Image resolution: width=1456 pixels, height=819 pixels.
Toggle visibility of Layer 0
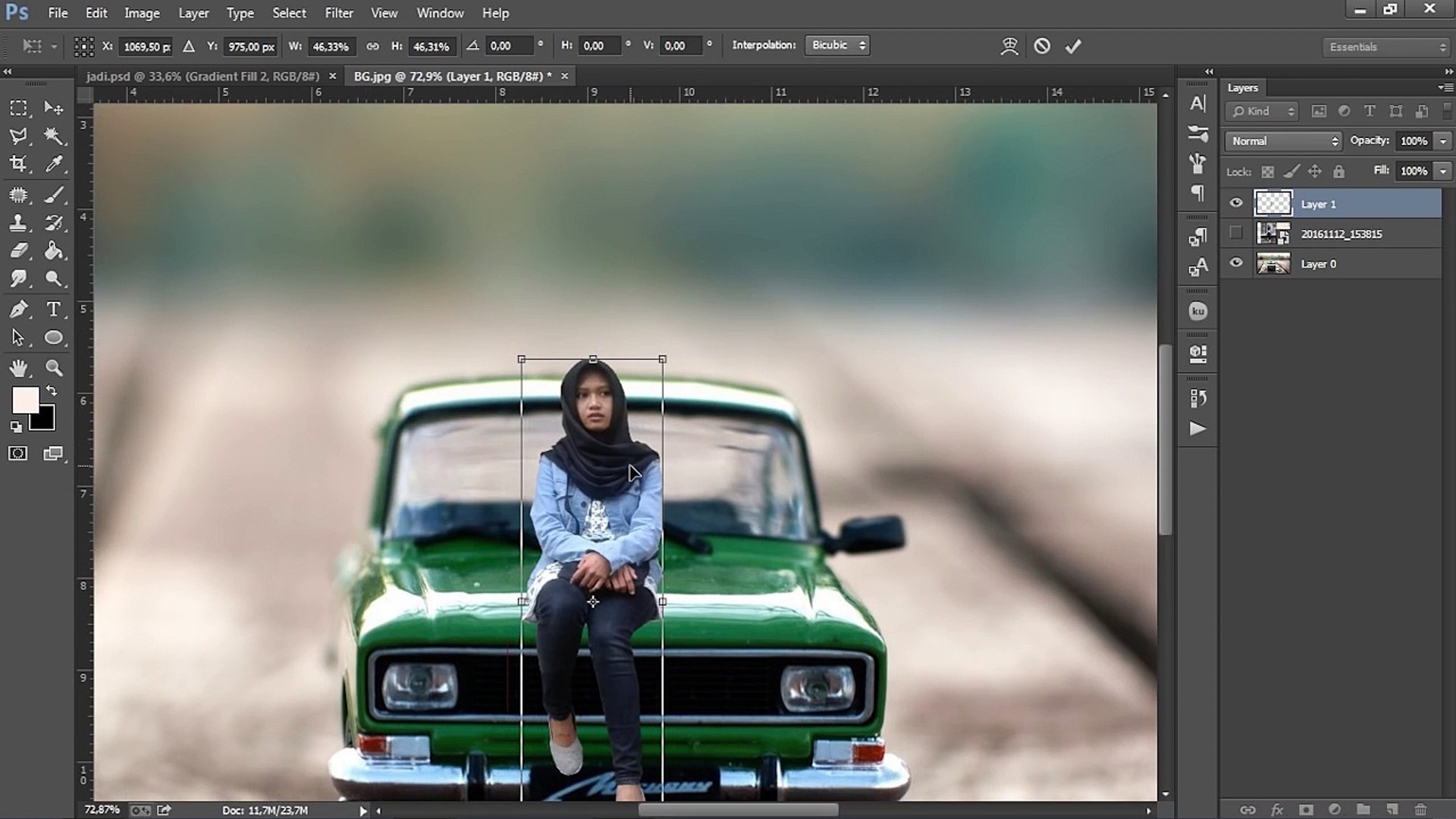(x=1237, y=263)
